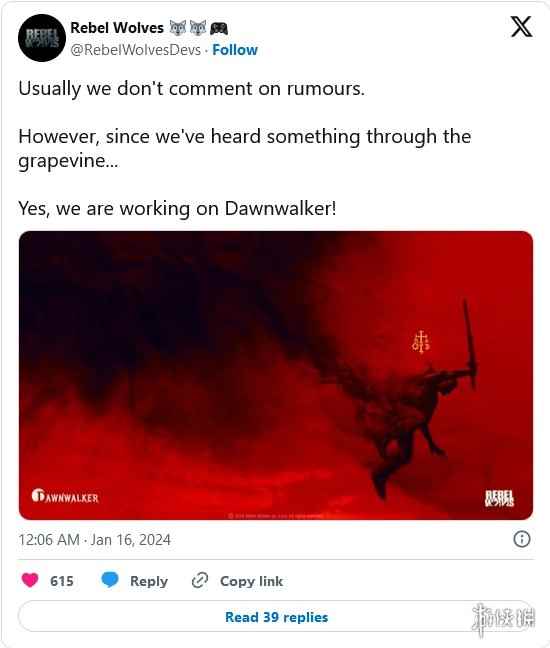Click the Copy link text
The height and width of the screenshot is (648, 550).
coord(251,581)
